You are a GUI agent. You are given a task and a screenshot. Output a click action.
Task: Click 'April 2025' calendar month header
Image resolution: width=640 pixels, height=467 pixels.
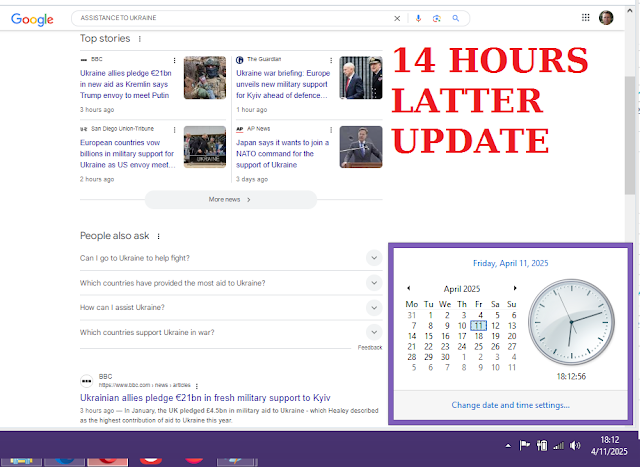click(462, 289)
